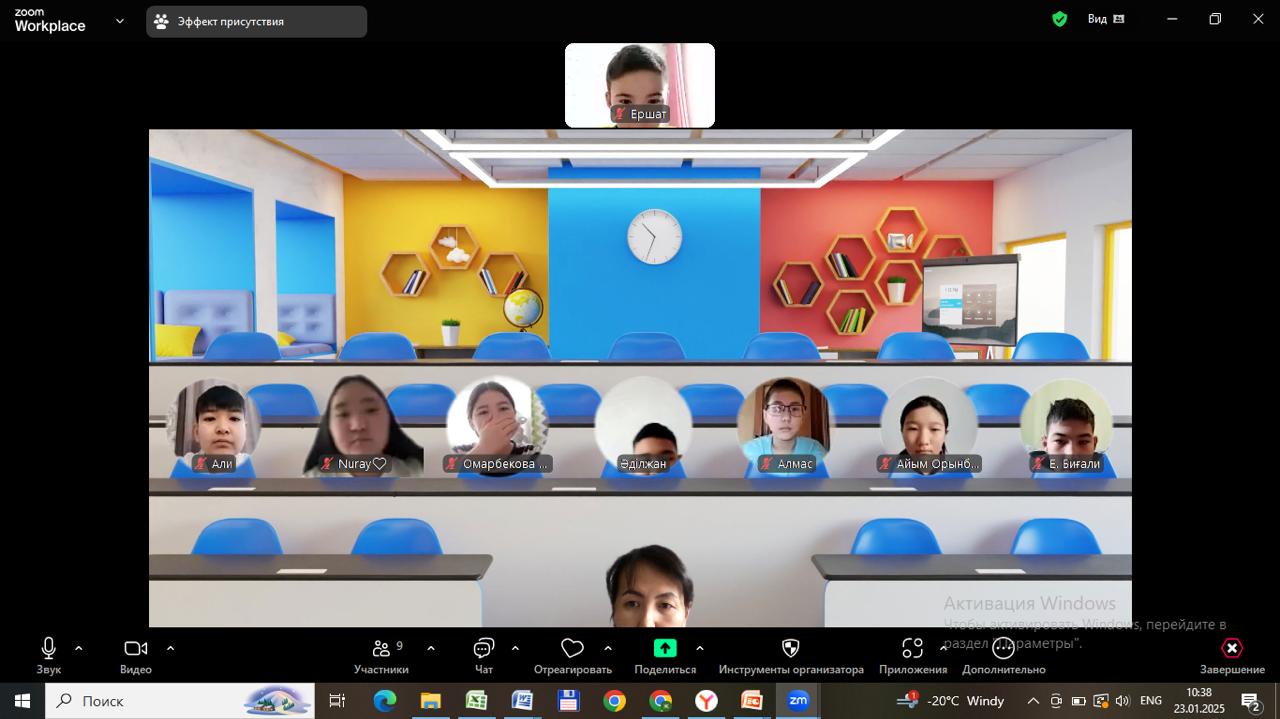This screenshot has width=1280, height=719.
Task: Click the Windows taskbar Поиск search box
Action: (x=180, y=701)
